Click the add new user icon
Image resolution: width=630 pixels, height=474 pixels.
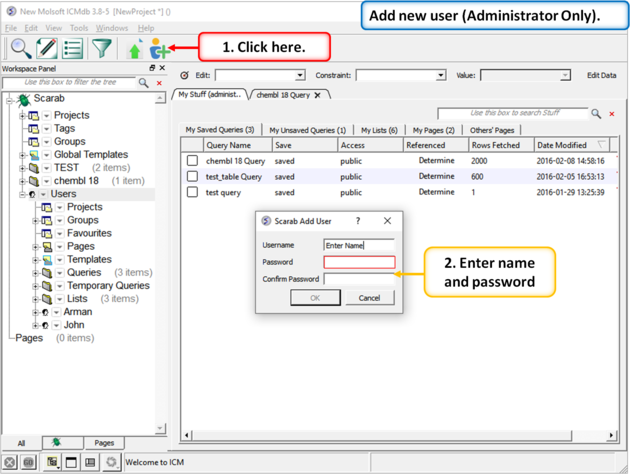pyautogui.click(x=159, y=49)
